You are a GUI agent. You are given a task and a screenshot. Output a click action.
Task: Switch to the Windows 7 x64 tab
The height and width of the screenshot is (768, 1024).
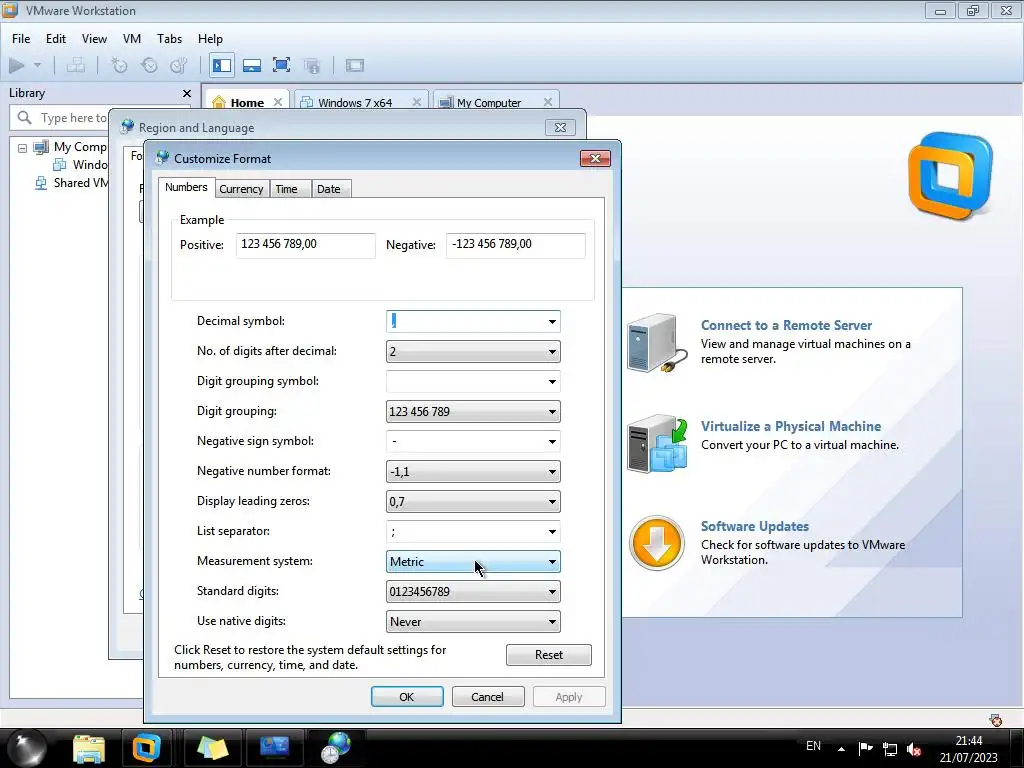tap(355, 103)
